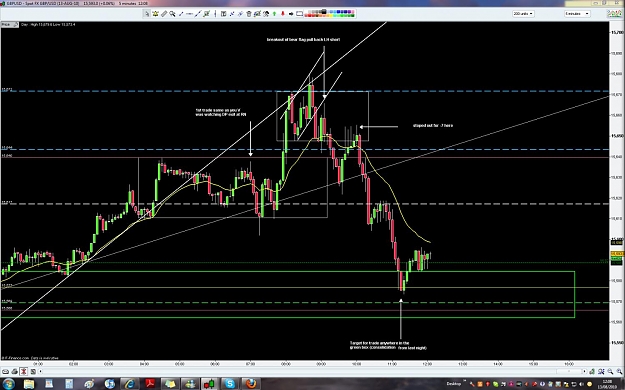
Task: Click the chart objects settings icon
Action: click(257, 14)
